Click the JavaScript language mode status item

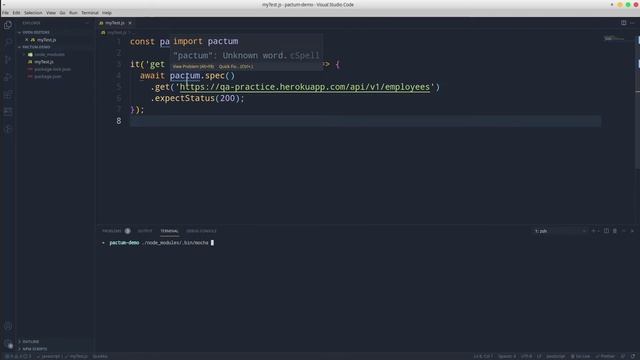[x=556, y=356]
